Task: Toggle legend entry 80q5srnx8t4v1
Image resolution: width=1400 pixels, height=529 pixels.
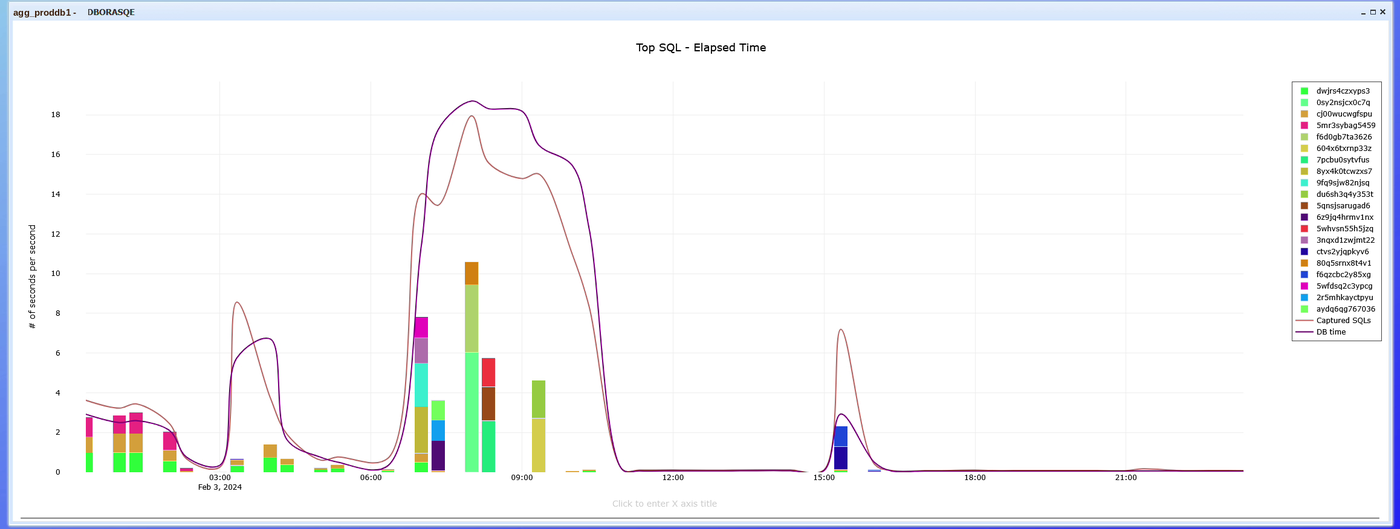Action: [x=1336, y=263]
